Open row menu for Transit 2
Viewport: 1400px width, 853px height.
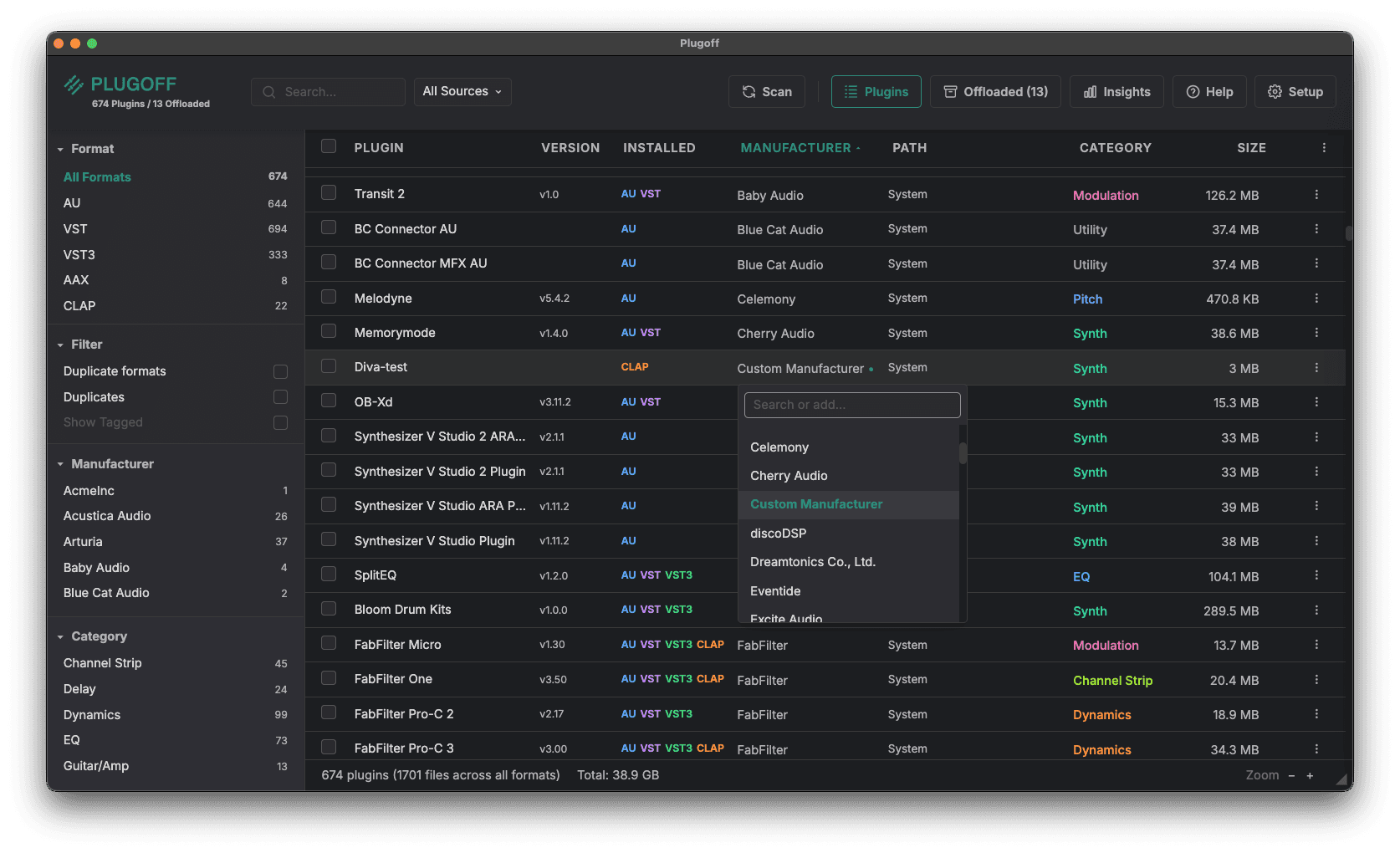coord(1316,194)
